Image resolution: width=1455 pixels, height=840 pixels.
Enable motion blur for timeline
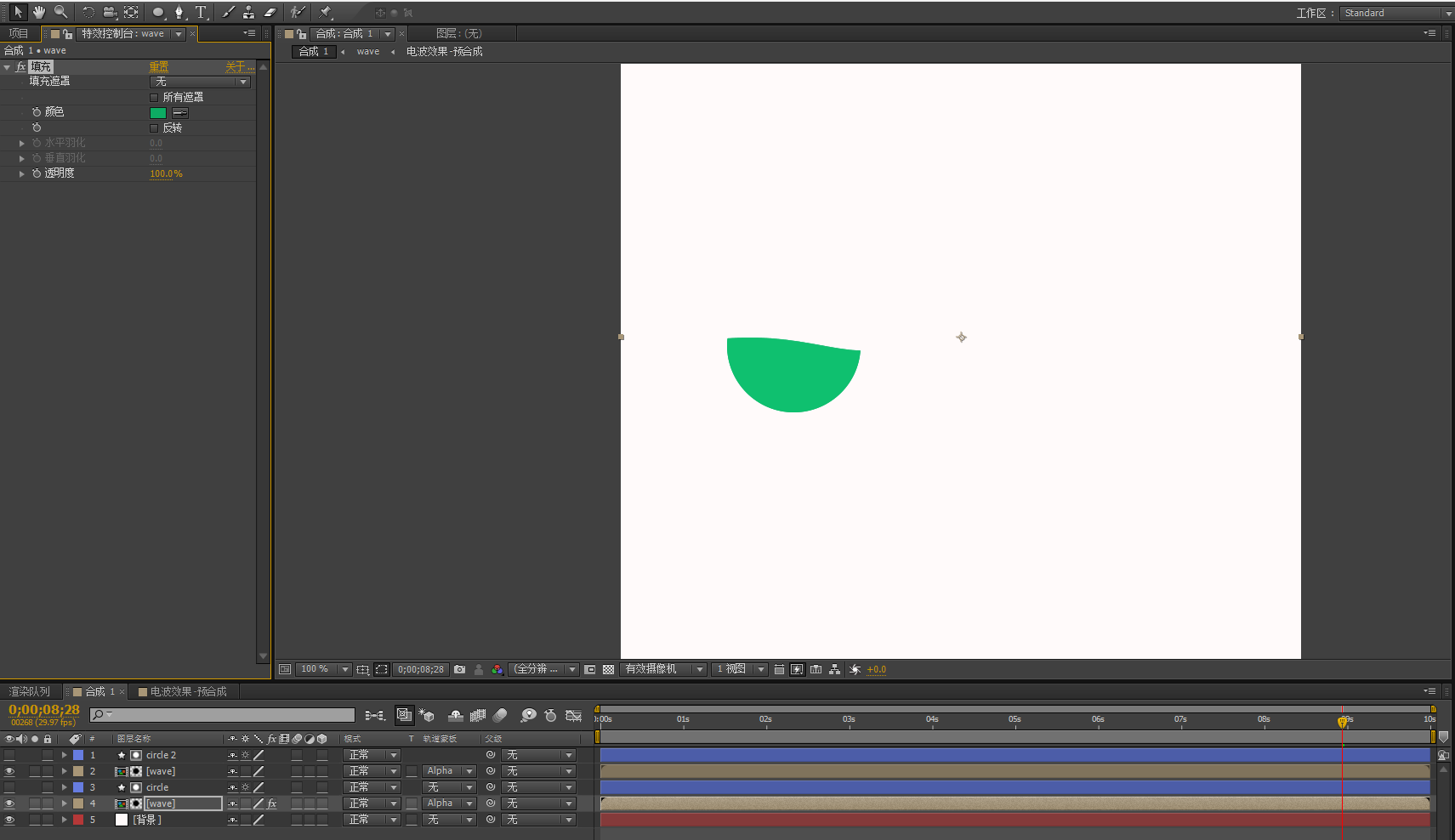500,716
